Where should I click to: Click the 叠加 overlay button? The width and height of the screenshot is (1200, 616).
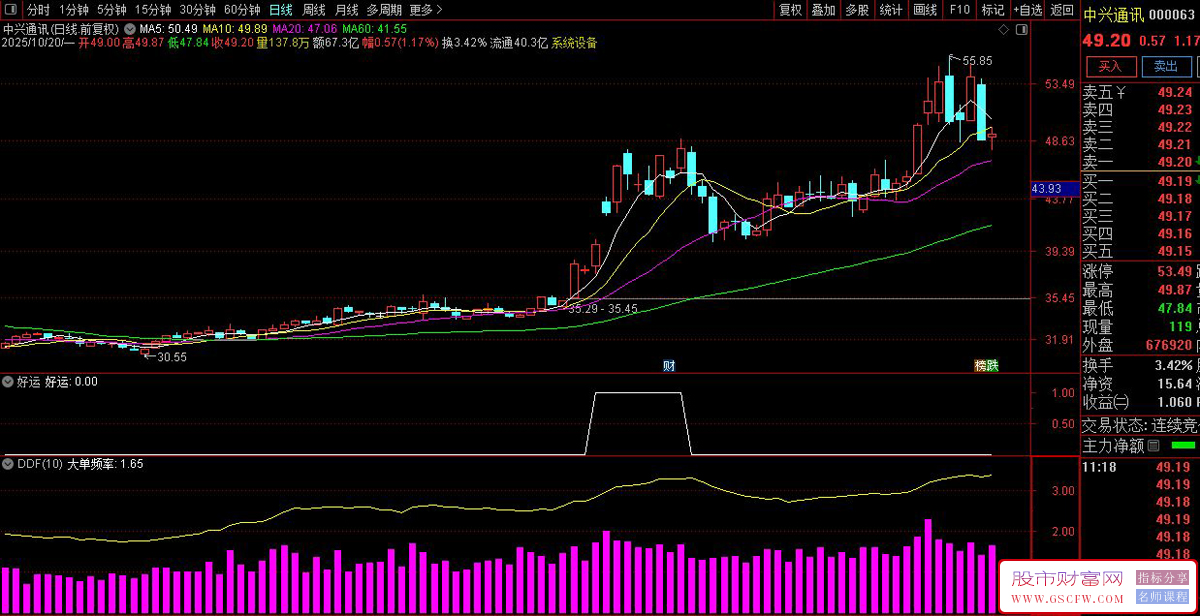pos(823,10)
